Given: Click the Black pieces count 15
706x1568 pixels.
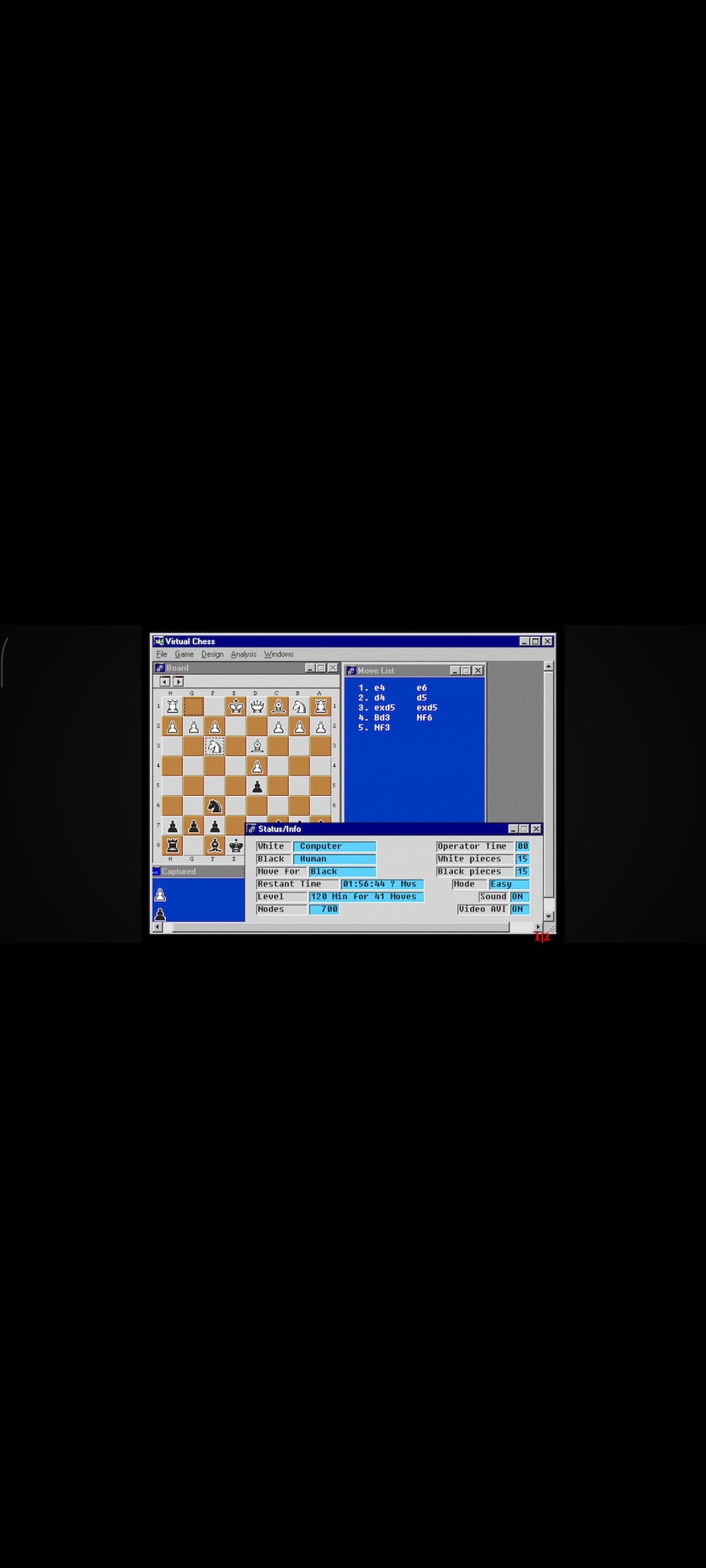Looking at the screenshot, I should click(x=522, y=872).
